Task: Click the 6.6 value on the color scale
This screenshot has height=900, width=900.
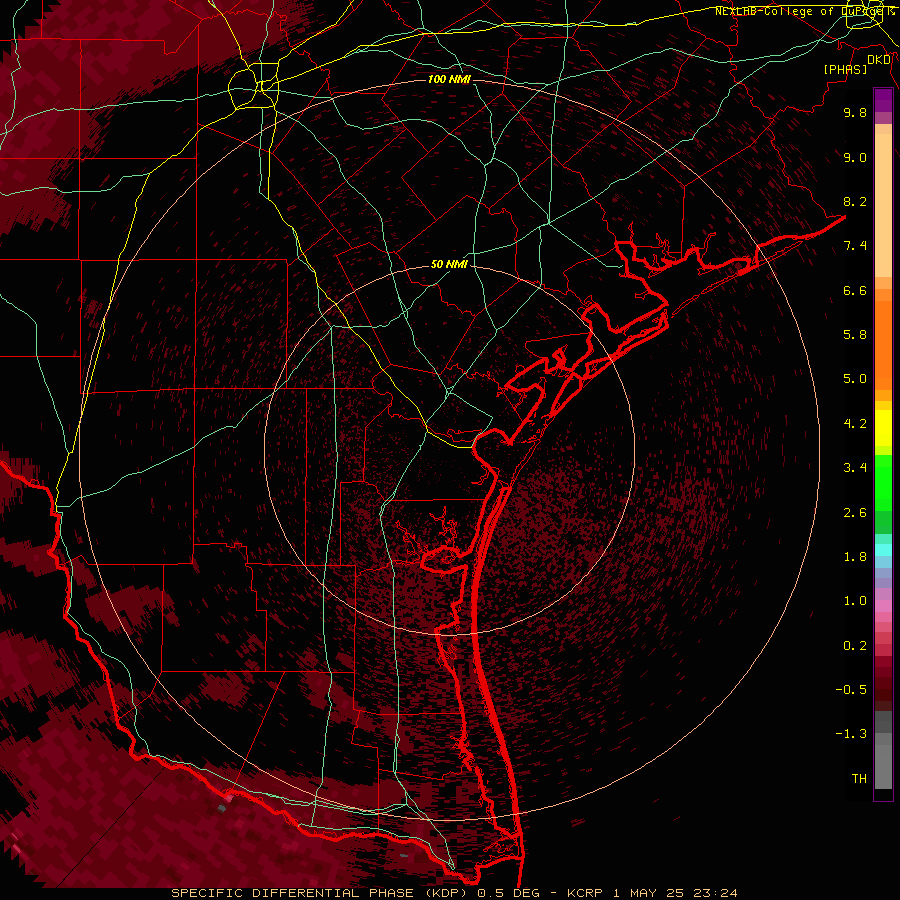Action: click(855, 290)
